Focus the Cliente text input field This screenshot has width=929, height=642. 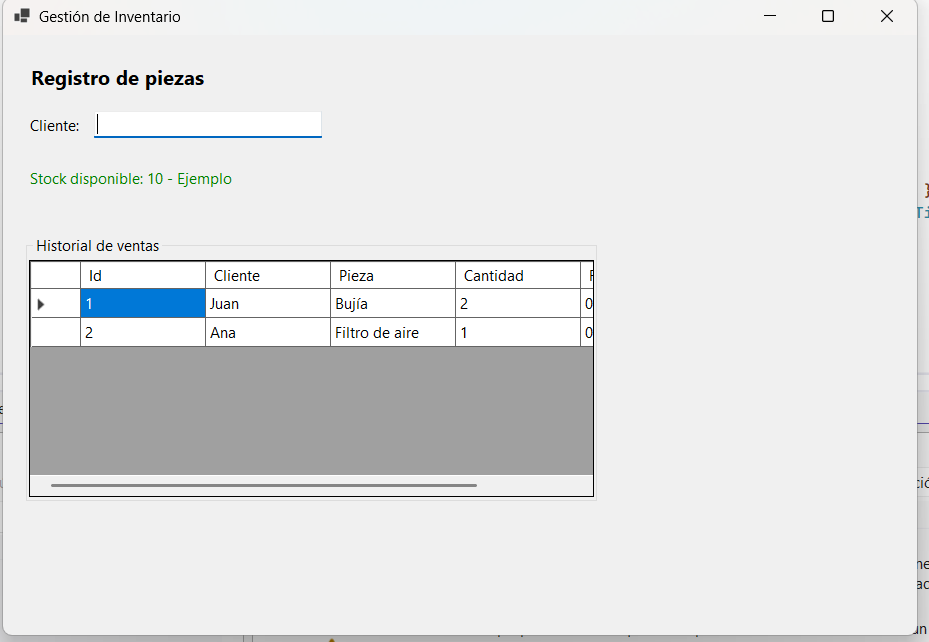(208, 125)
